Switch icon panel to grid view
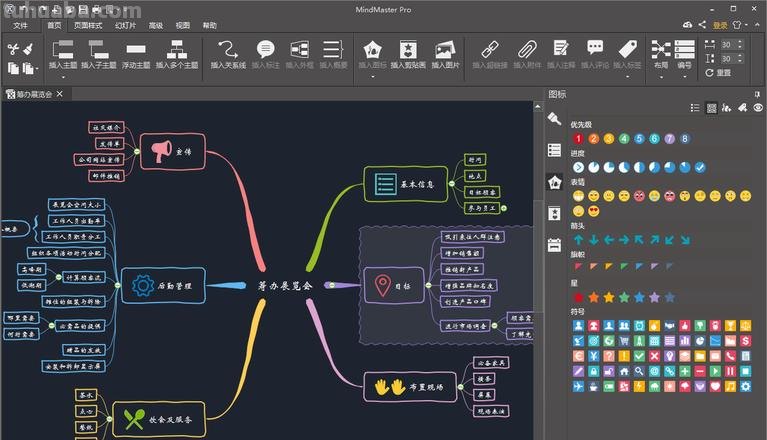The height and width of the screenshot is (440, 767). pos(711,107)
